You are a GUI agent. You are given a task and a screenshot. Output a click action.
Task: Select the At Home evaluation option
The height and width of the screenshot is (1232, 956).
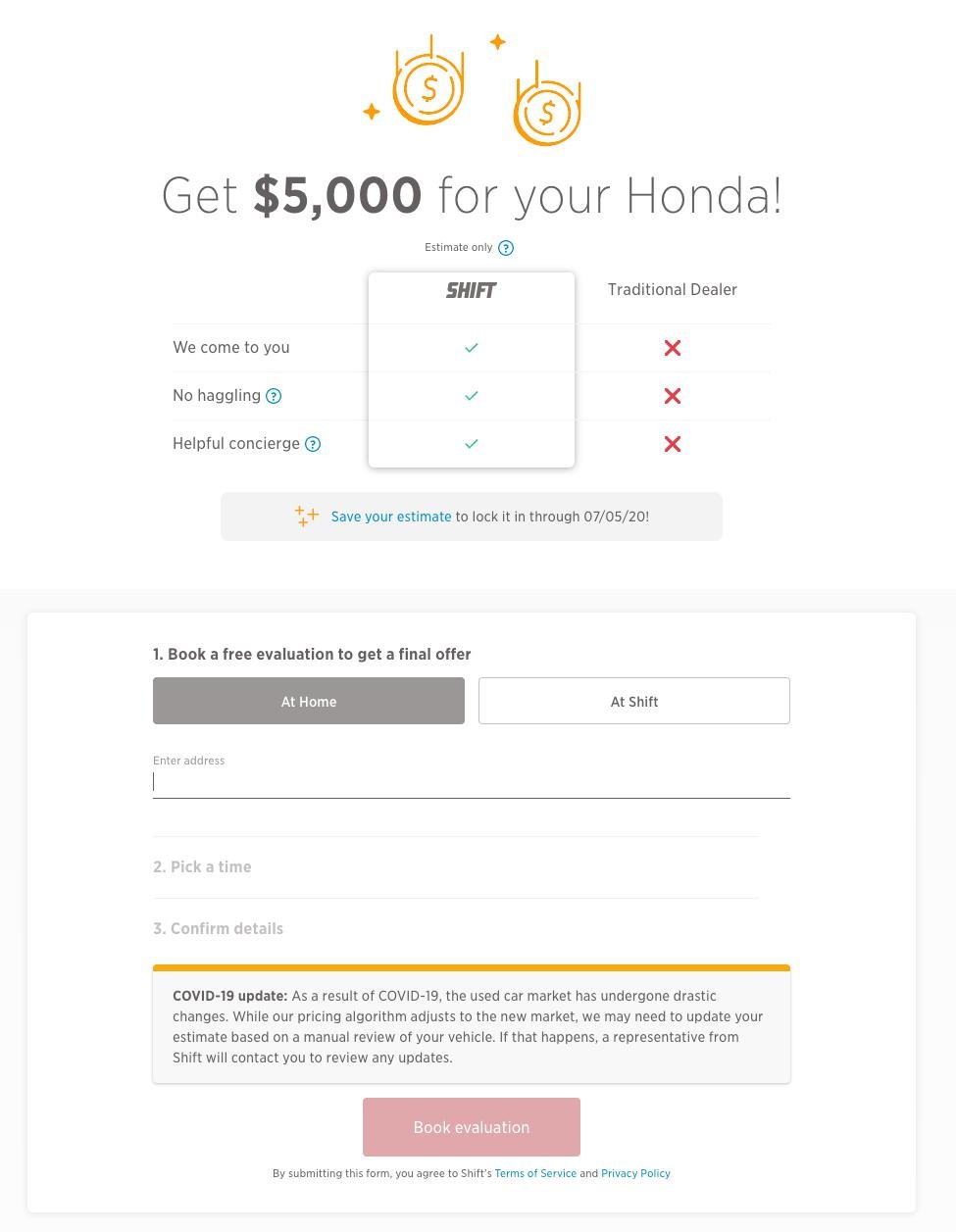coord(309,701)
